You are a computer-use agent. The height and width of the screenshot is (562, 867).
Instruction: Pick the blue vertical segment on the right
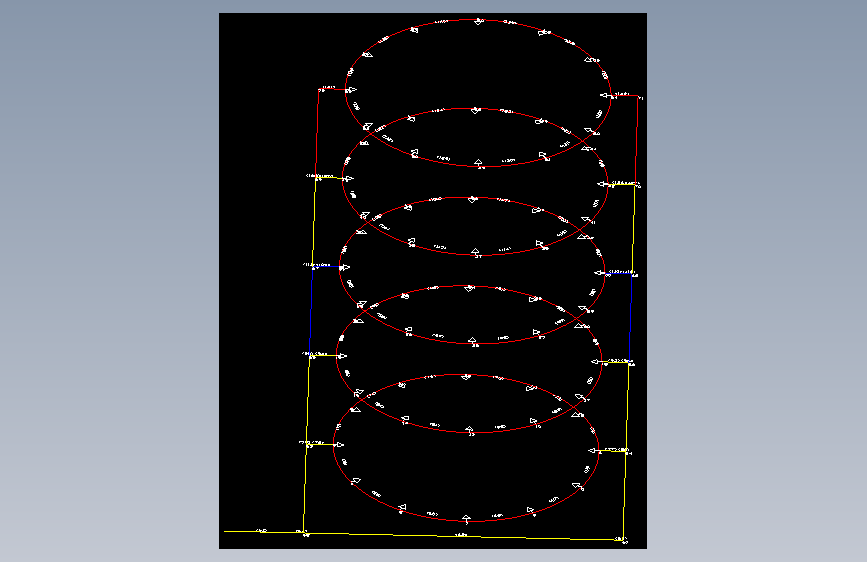[631, 318]
